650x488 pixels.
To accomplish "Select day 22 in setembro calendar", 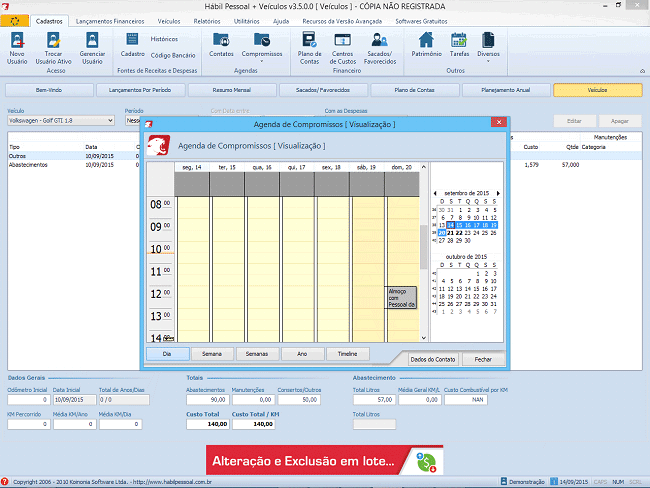I will (459, 233).
